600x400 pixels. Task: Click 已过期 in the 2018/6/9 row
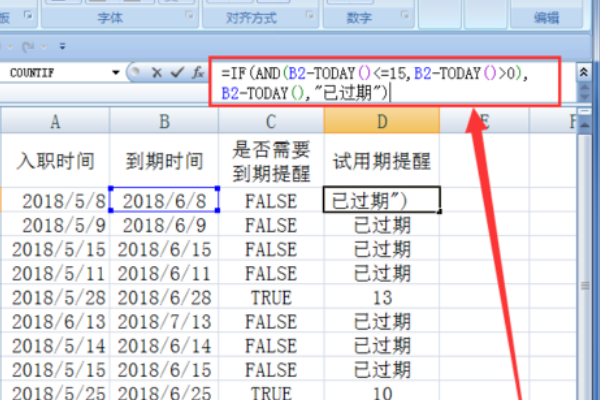point(382,224)
